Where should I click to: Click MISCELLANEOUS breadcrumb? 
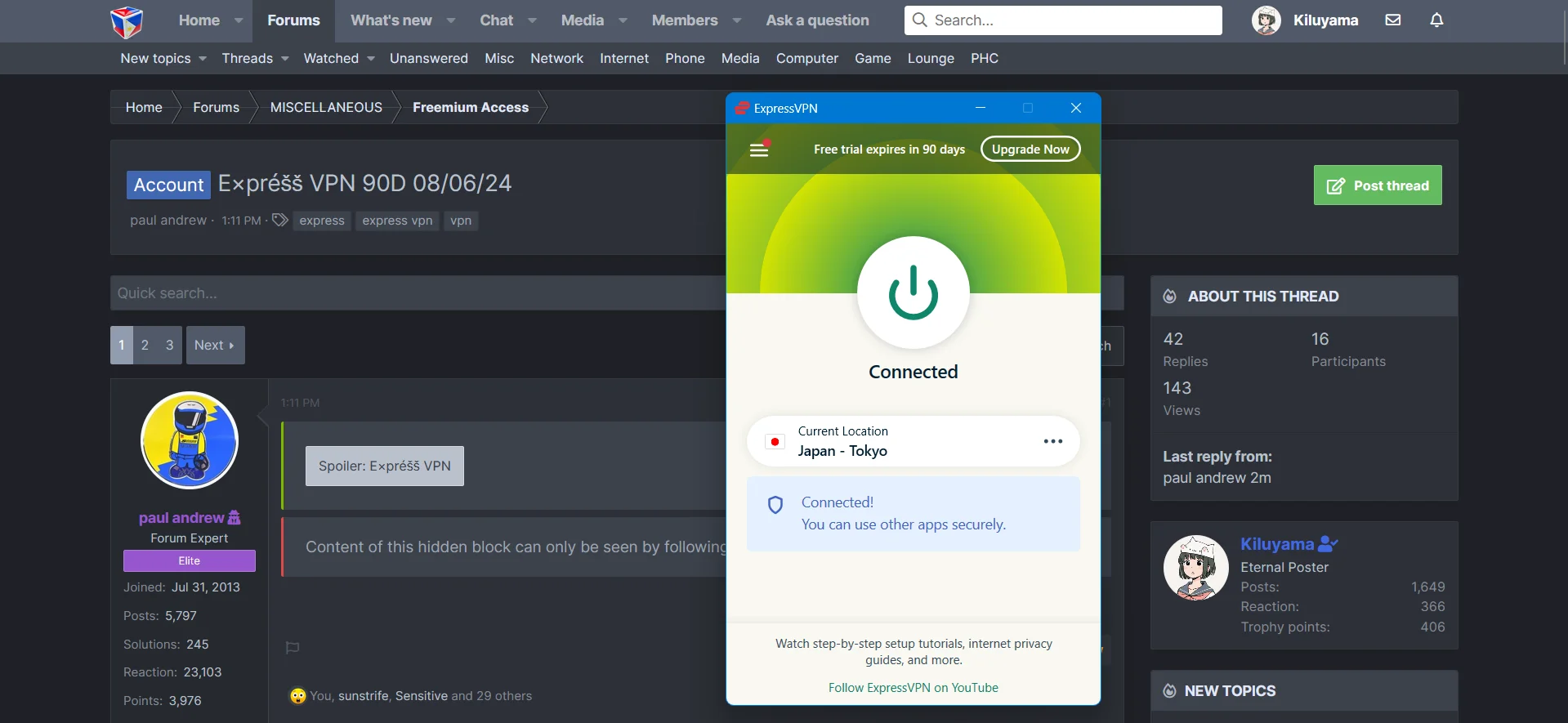click(x=326, y=107)
